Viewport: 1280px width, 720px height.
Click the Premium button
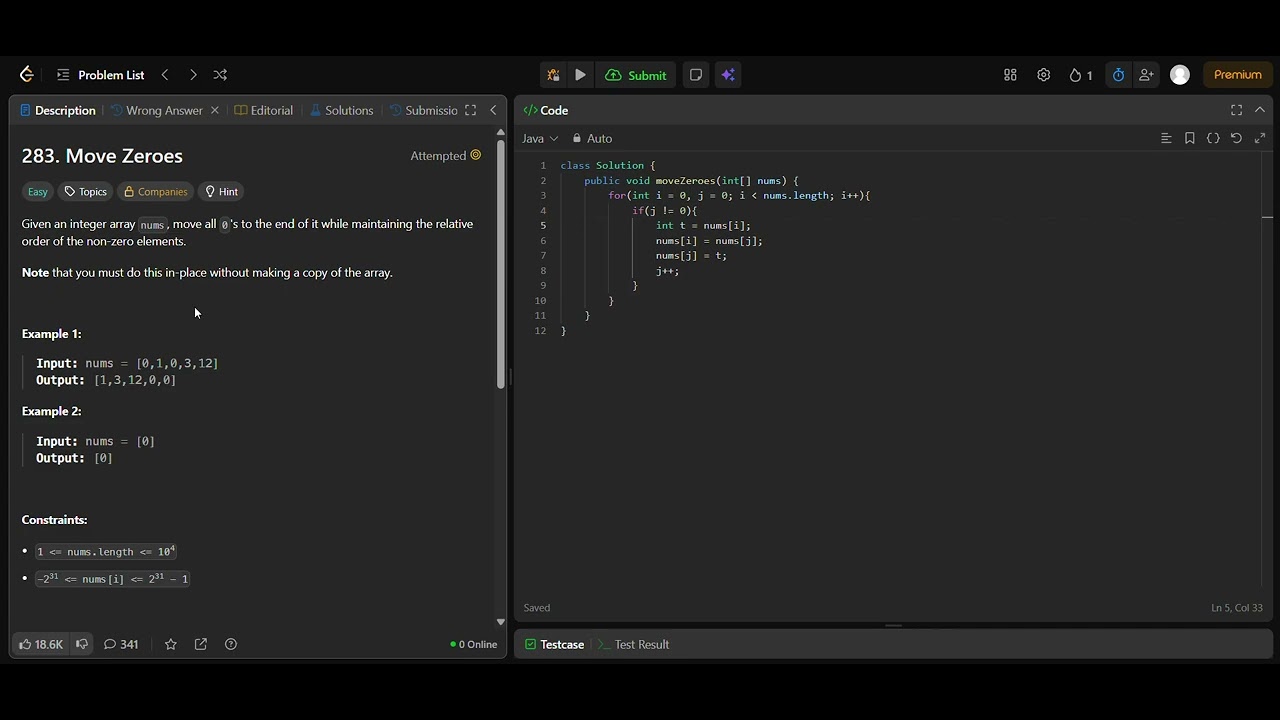coord(1237,75)
